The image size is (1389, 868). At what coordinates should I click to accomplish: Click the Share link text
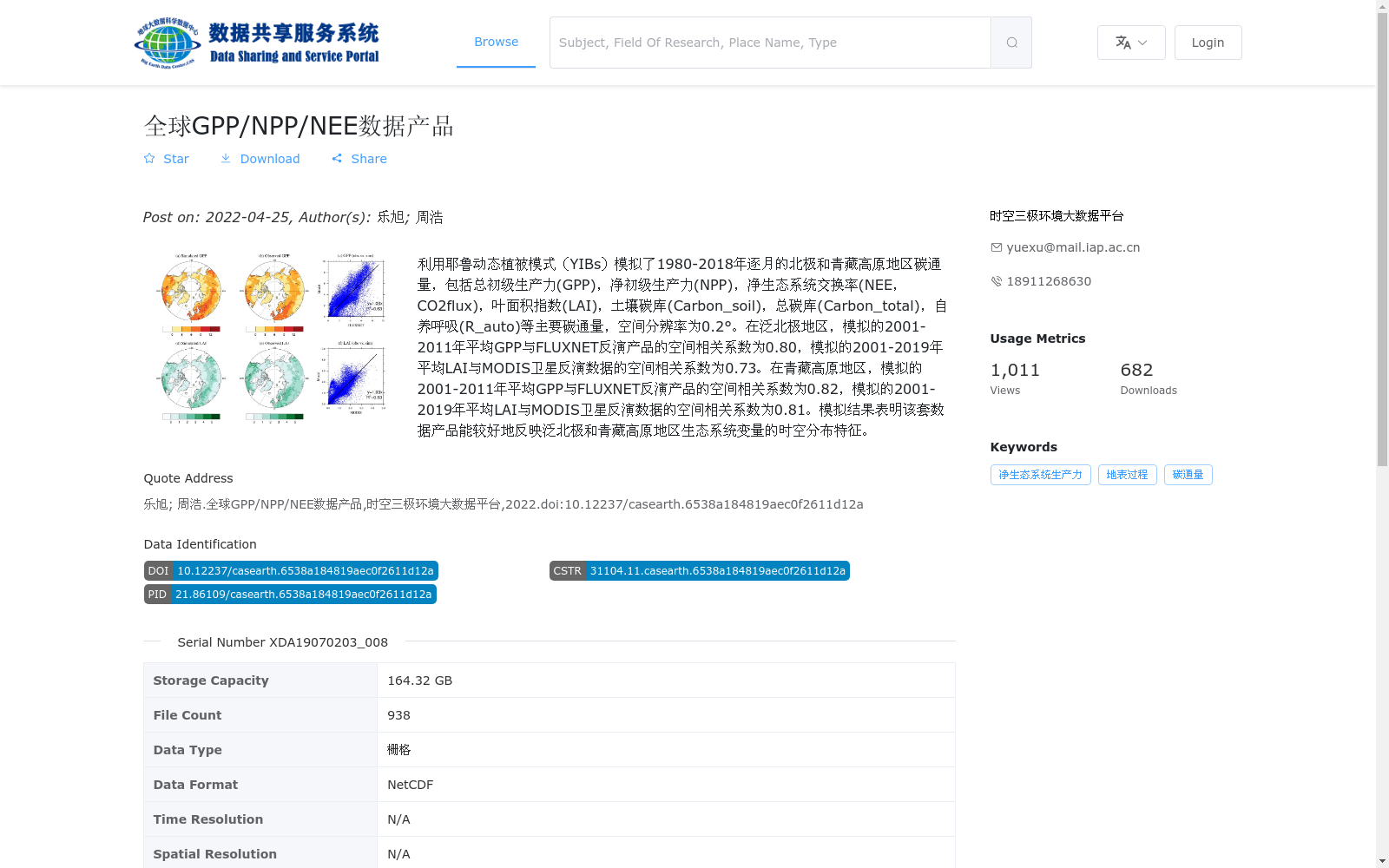[369, 159]
